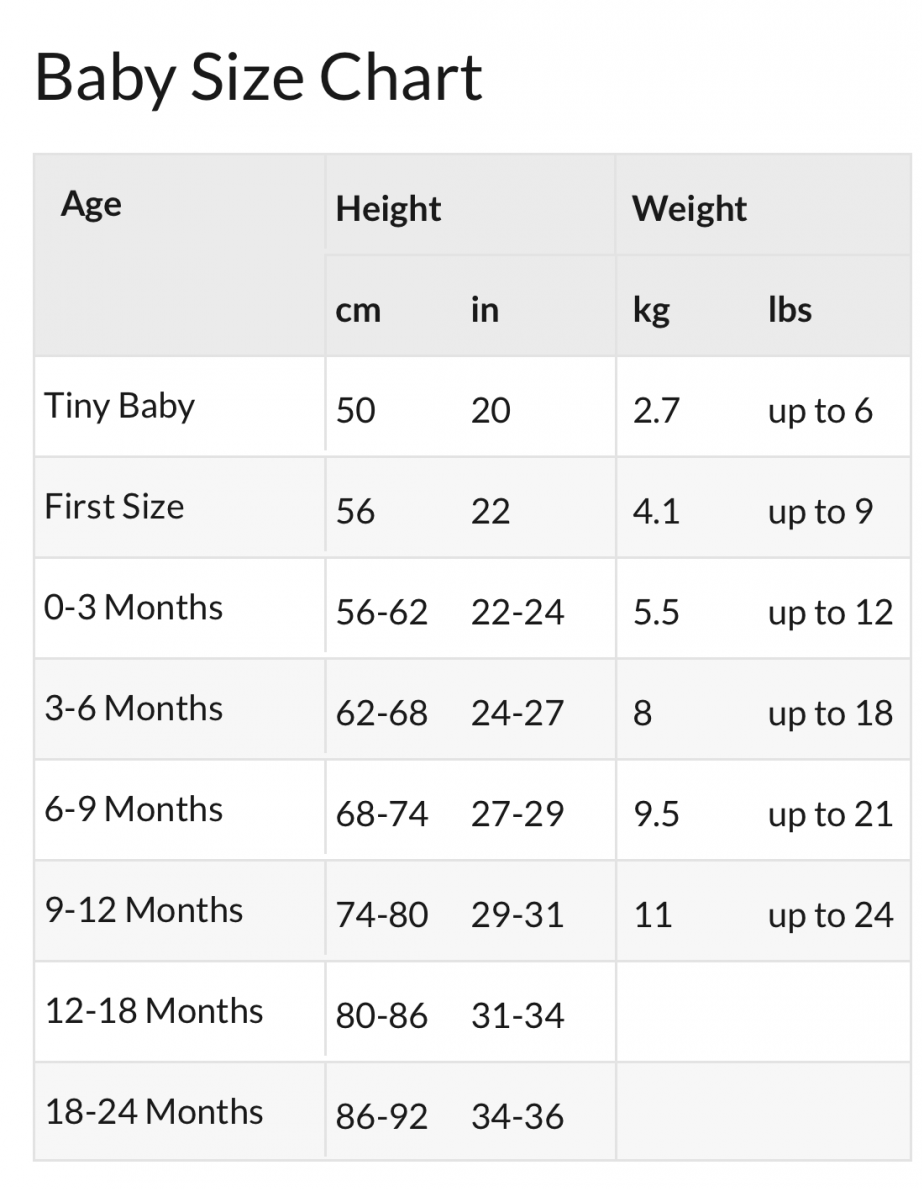Screen dimensions: 922x1189
Task: Click the 86-92 cm height value
Action: [x=382, y=1116]
